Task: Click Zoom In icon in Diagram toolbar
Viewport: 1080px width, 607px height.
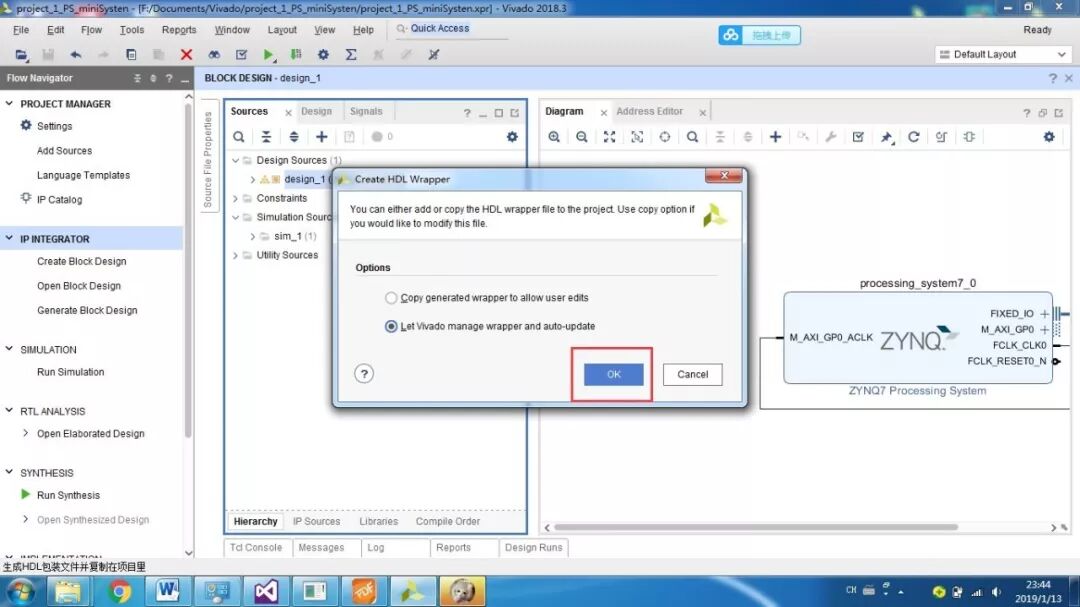Action: coord(554,136)
